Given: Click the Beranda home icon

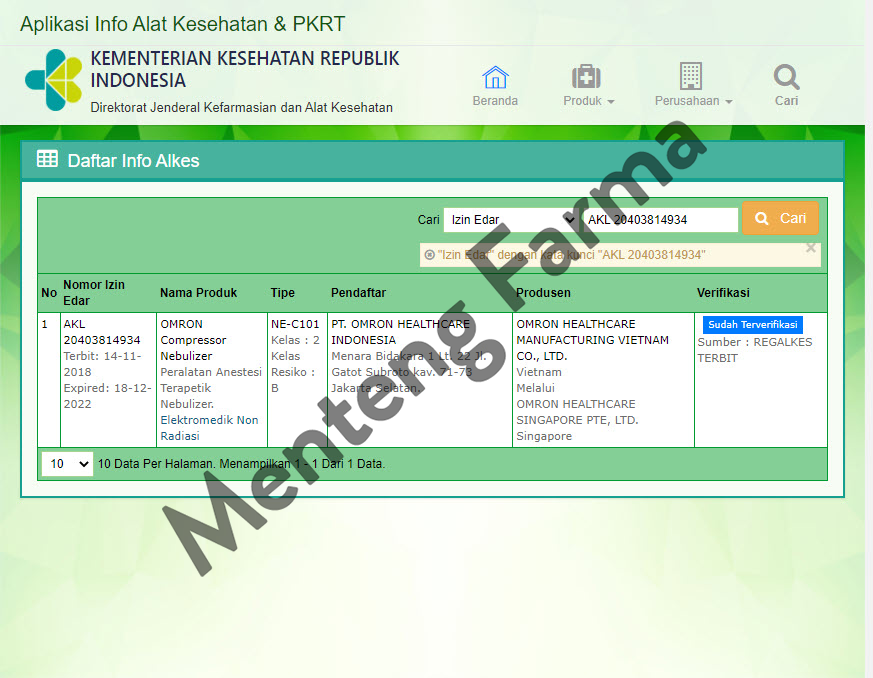Looking at the screenshot, I should pyautogui.click(x=495, y=76).
